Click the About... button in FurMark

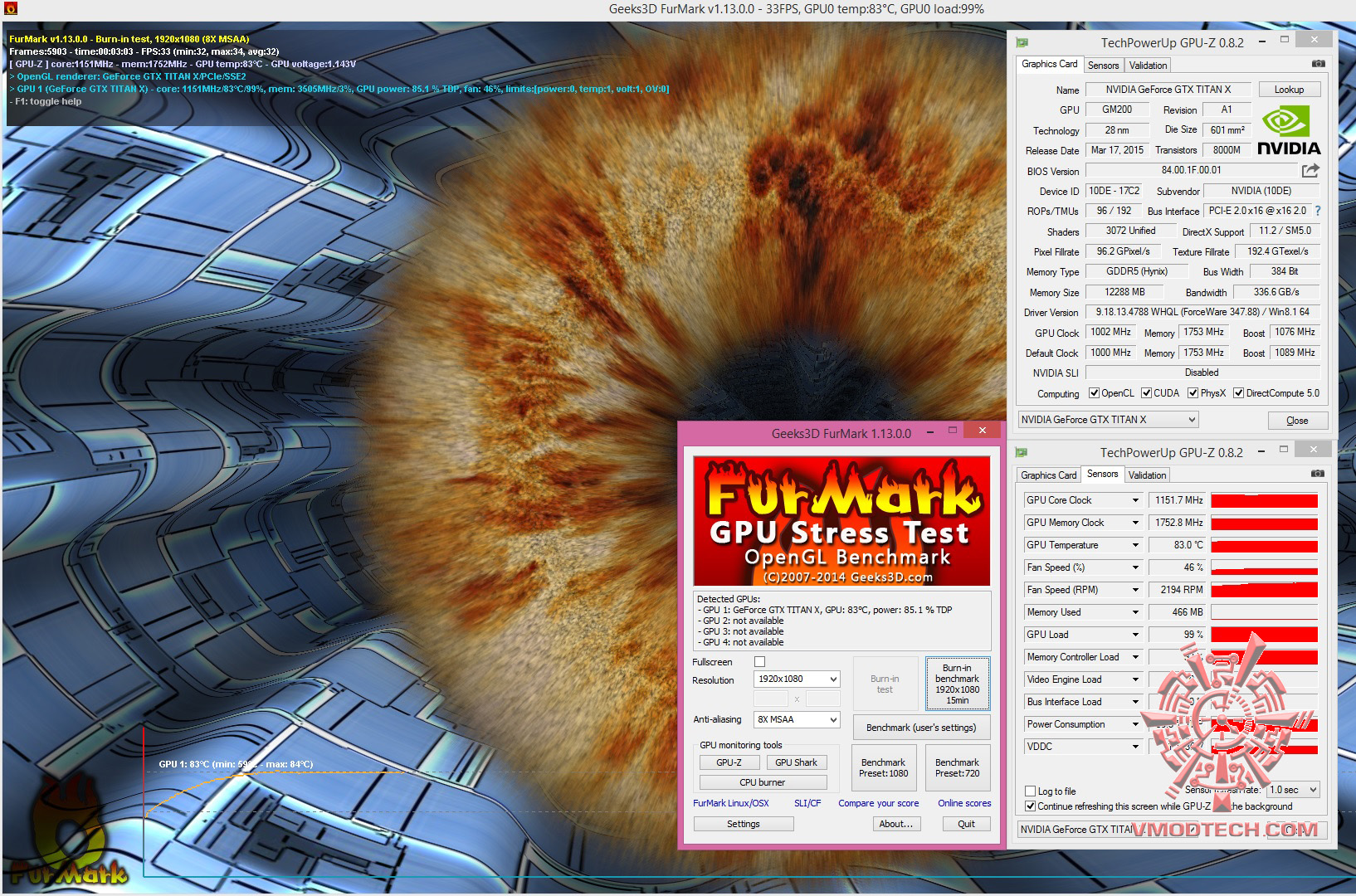point(896,824)
